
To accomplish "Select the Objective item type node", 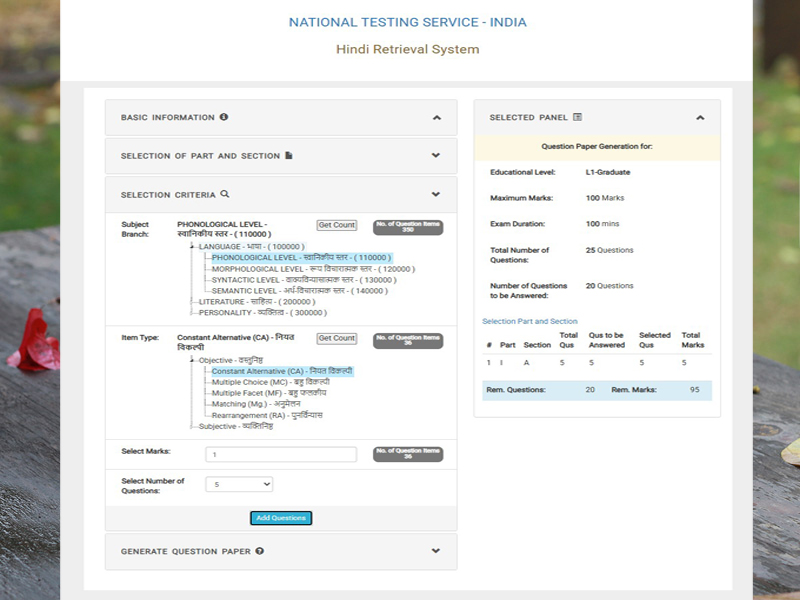I will [x=231, y=360].
